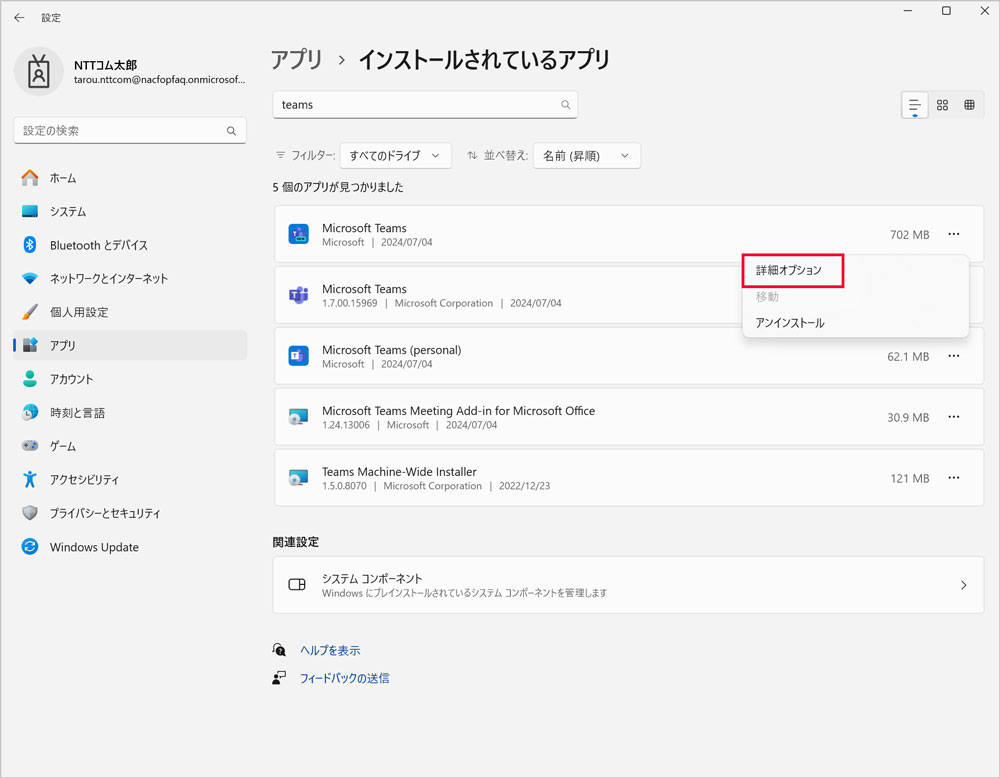Viewport: 1000px width, 778px height.
Task: Click the Teams Machine-Wide Installer app icon
Action: click(298, 478)
